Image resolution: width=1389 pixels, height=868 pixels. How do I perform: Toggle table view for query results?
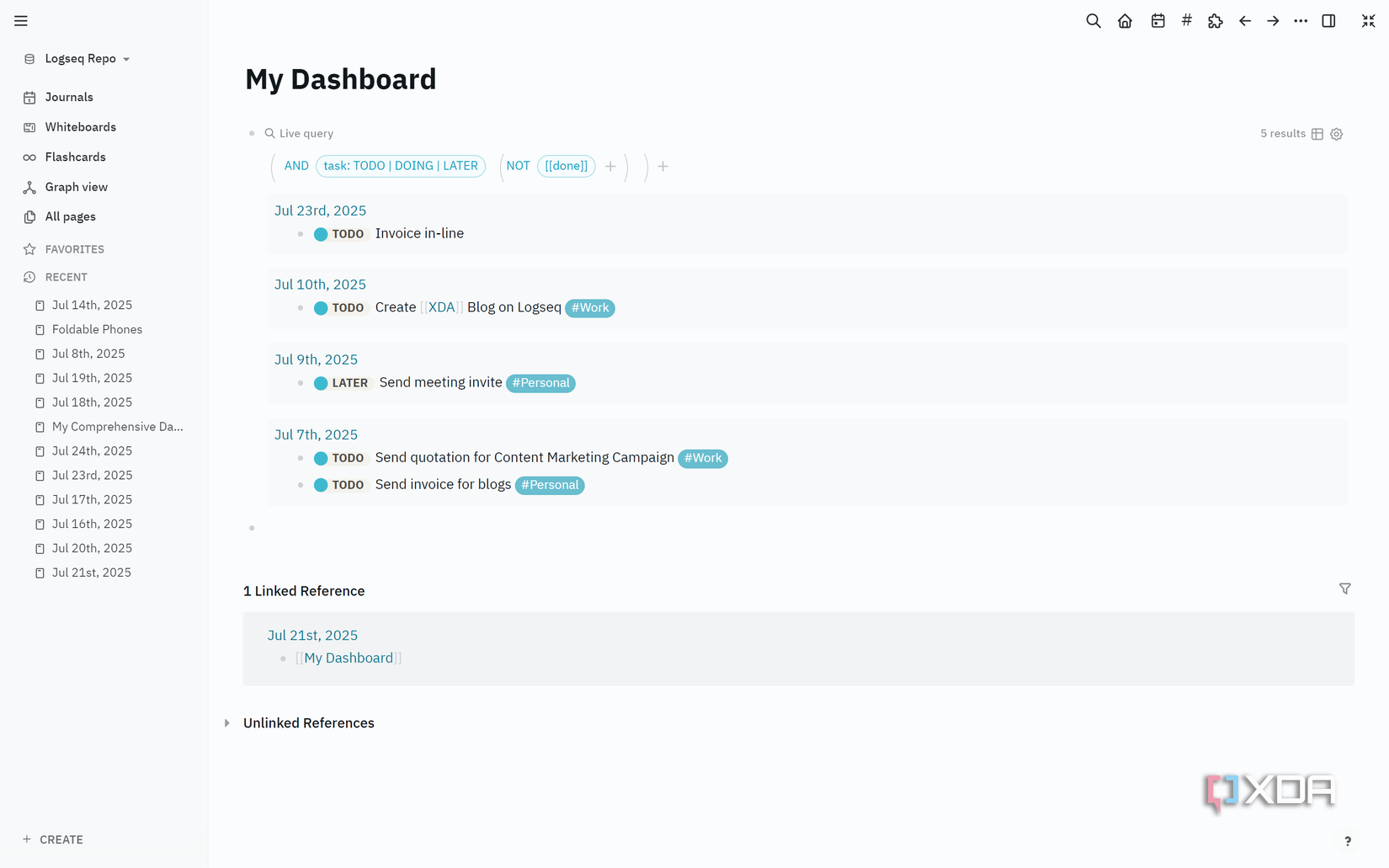[x=1317, y=134]
